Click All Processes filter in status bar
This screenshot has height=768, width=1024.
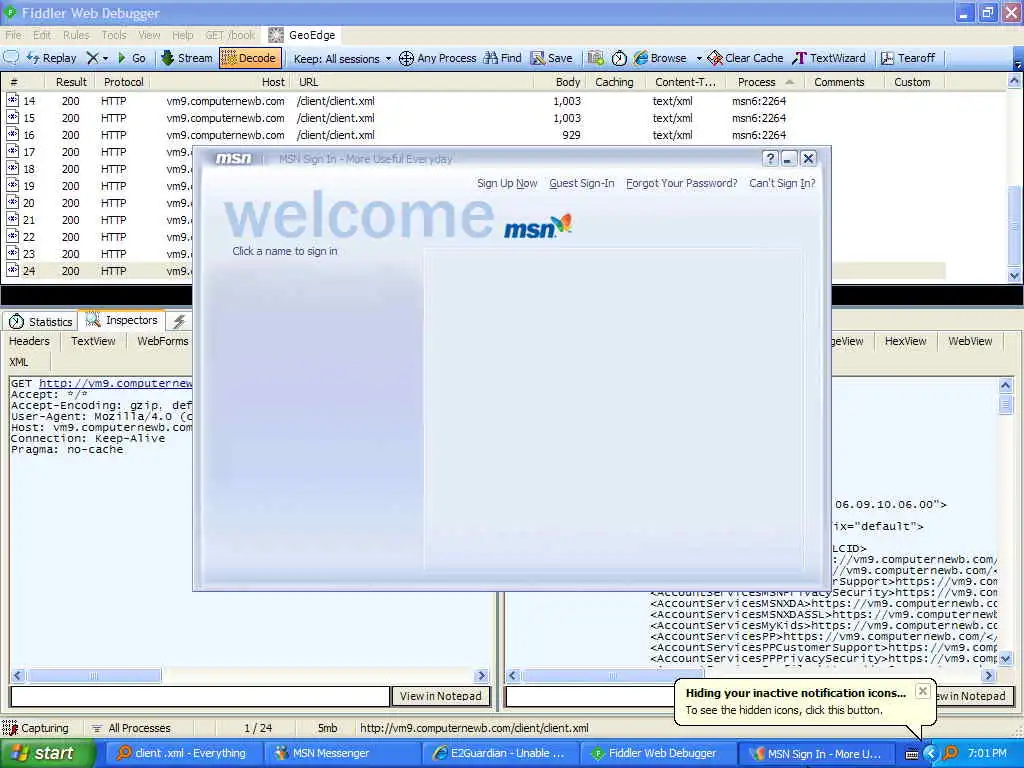pyautogui.click(x=131, y=728)
